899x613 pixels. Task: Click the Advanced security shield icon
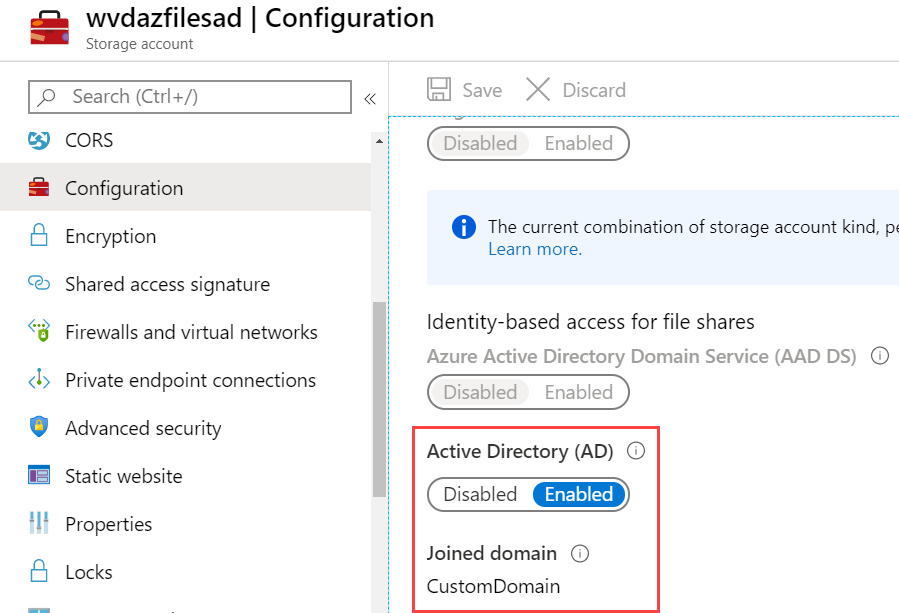coord(39,427)
